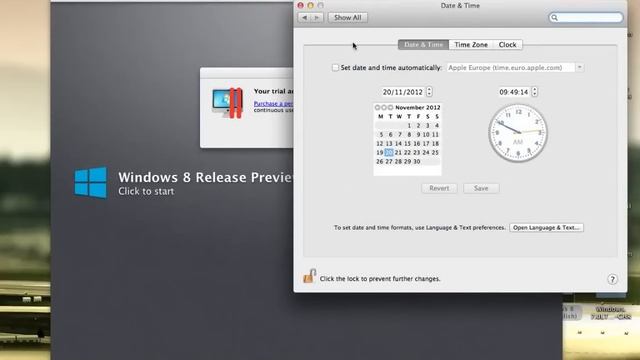Click the 20/11/2012 date field

point(402,92)
